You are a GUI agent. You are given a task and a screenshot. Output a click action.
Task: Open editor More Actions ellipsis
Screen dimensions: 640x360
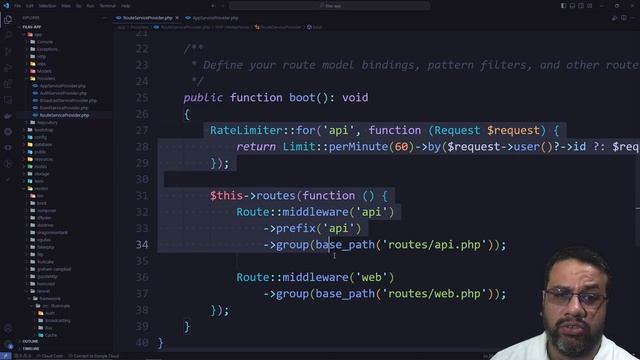[x=633, y=18]
